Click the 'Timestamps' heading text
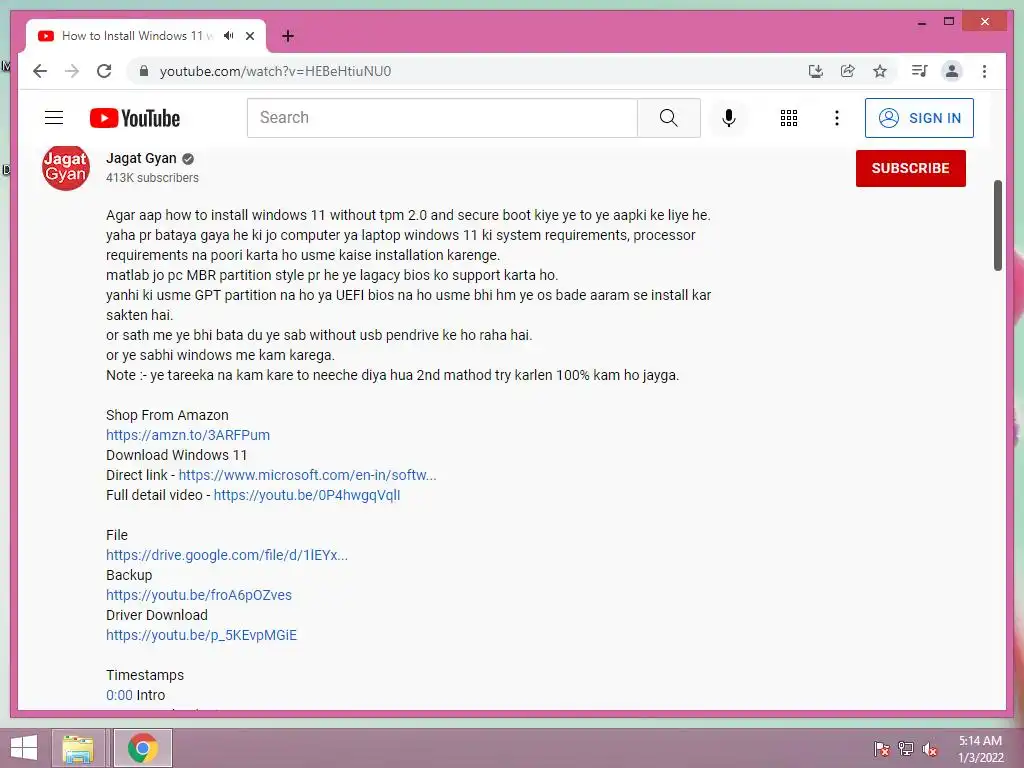 pyautogui.click(x=145, y=675)
